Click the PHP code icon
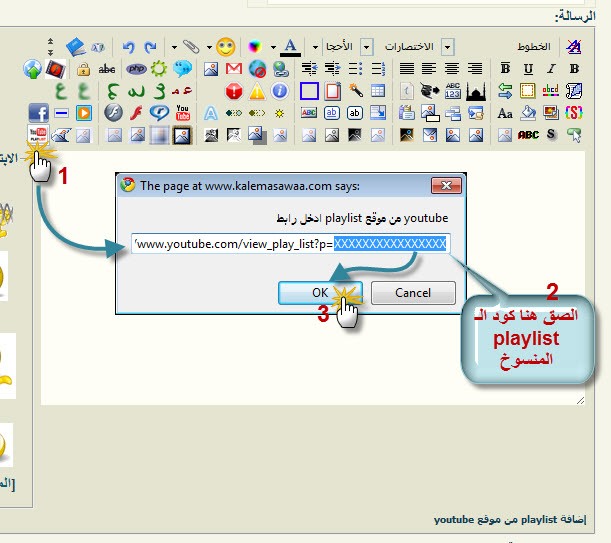This screenshot has height=543, width=611. (x=136, y=69)
